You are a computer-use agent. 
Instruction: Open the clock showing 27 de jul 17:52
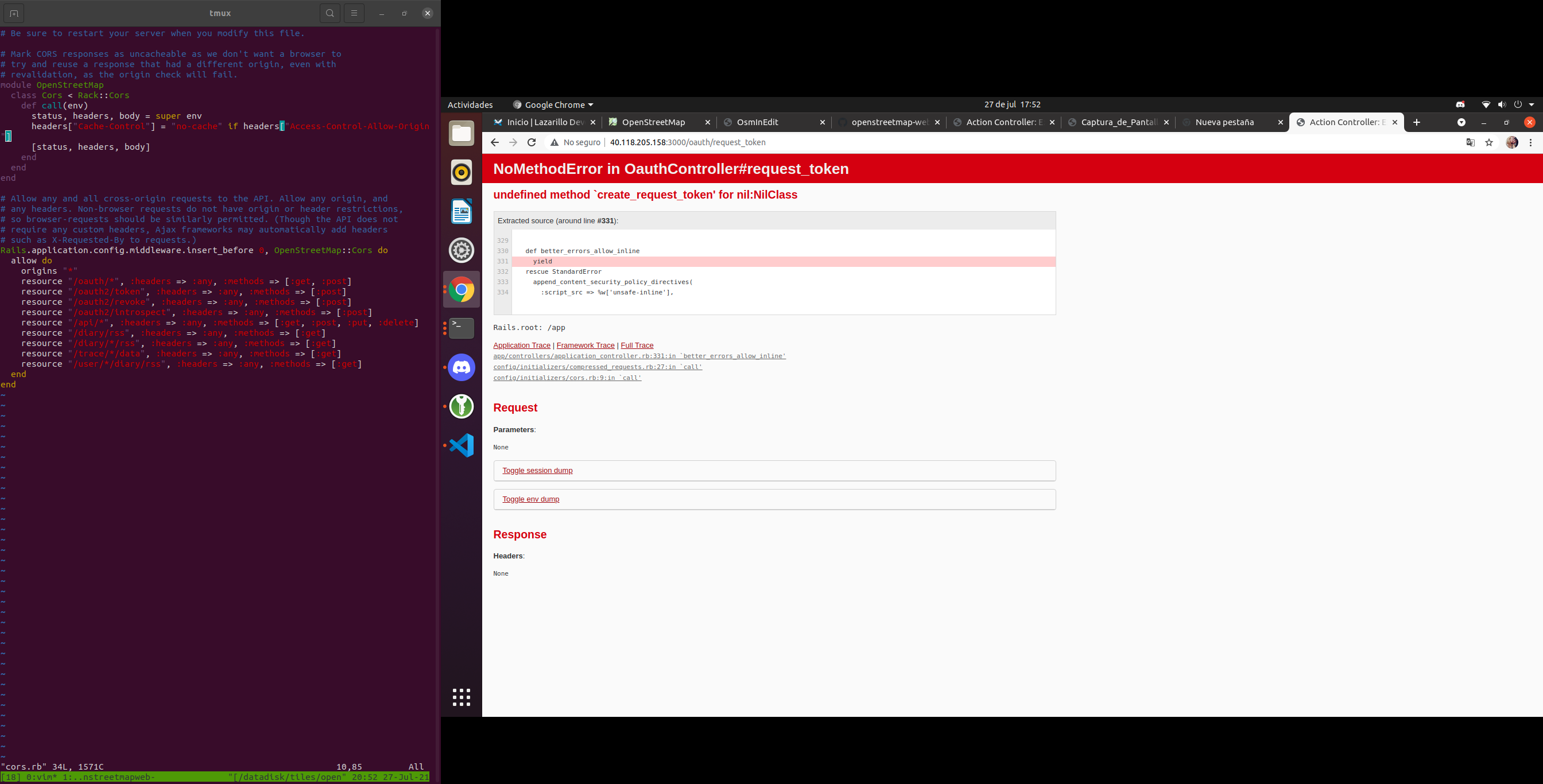(1012, 105)
